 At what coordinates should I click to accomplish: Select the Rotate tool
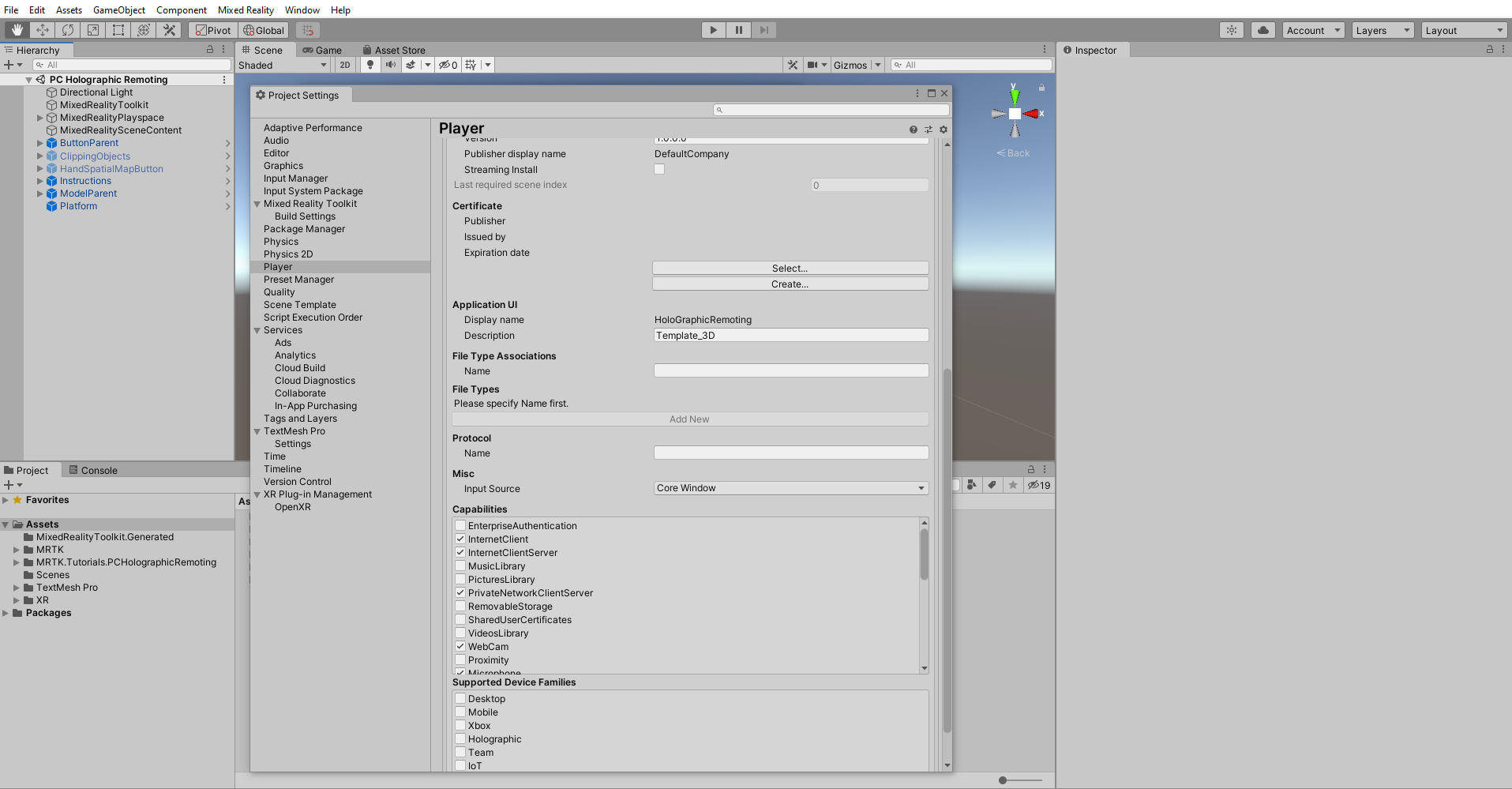(x=68, y=30)
